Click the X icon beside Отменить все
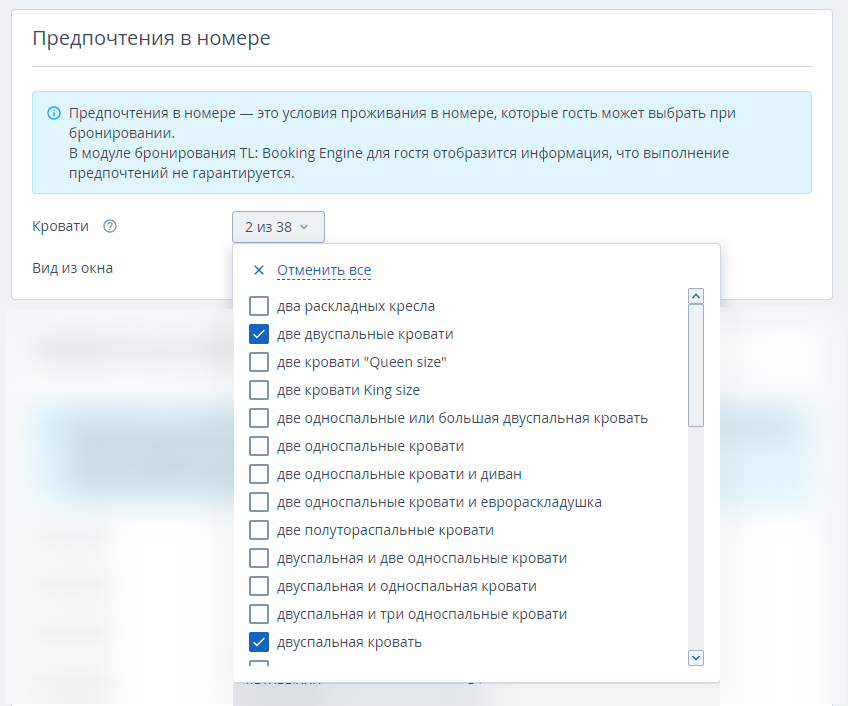 [x=259, y=270]
